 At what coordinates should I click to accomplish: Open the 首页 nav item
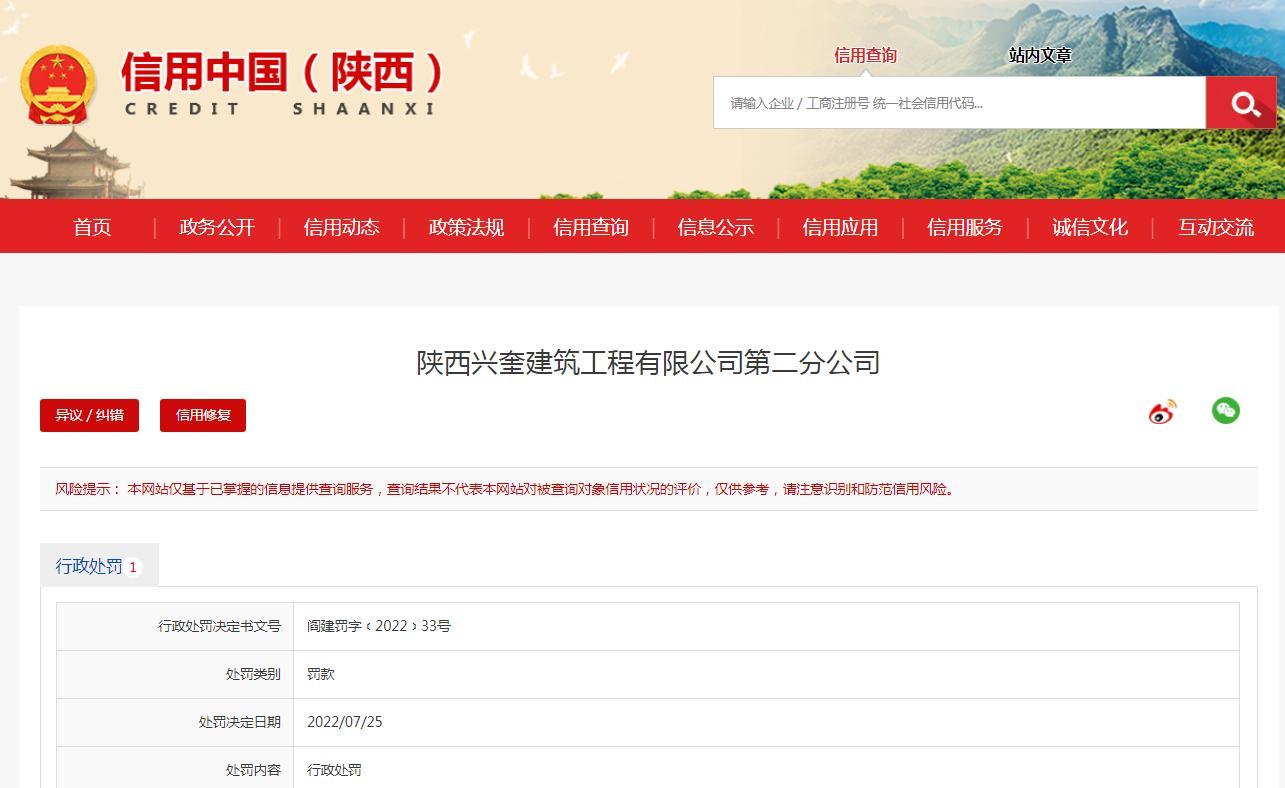(x=92, y=227)
